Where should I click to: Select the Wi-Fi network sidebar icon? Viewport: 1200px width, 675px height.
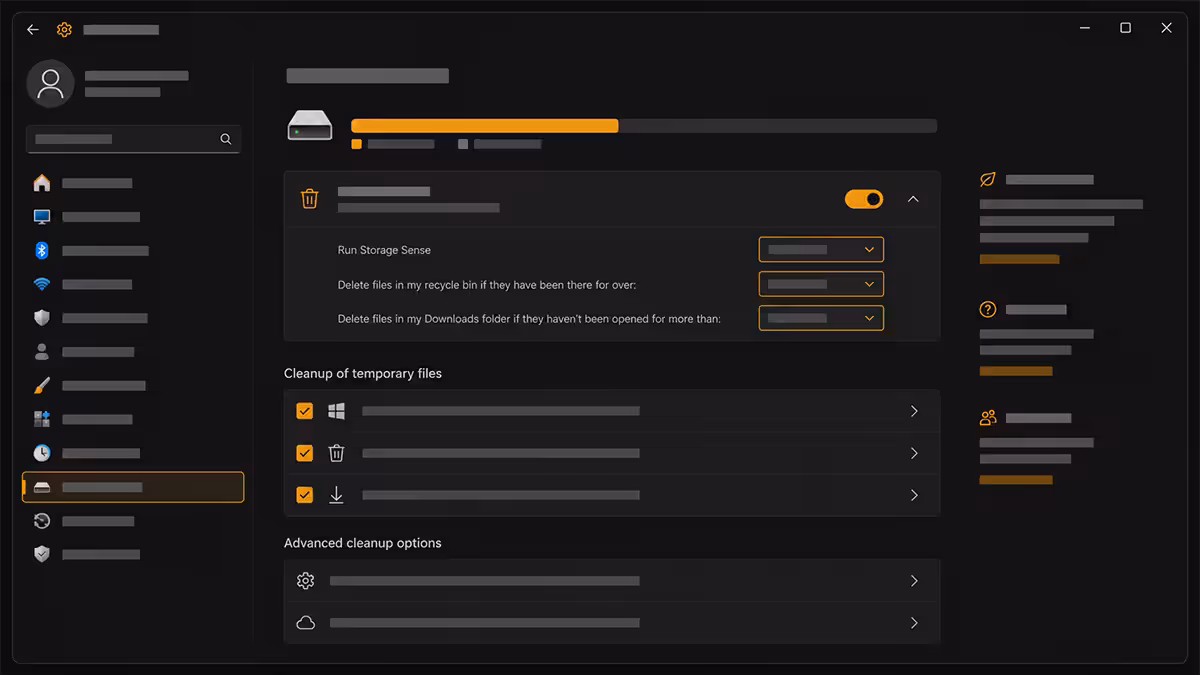pyautogui.click(x=42, y=284)
